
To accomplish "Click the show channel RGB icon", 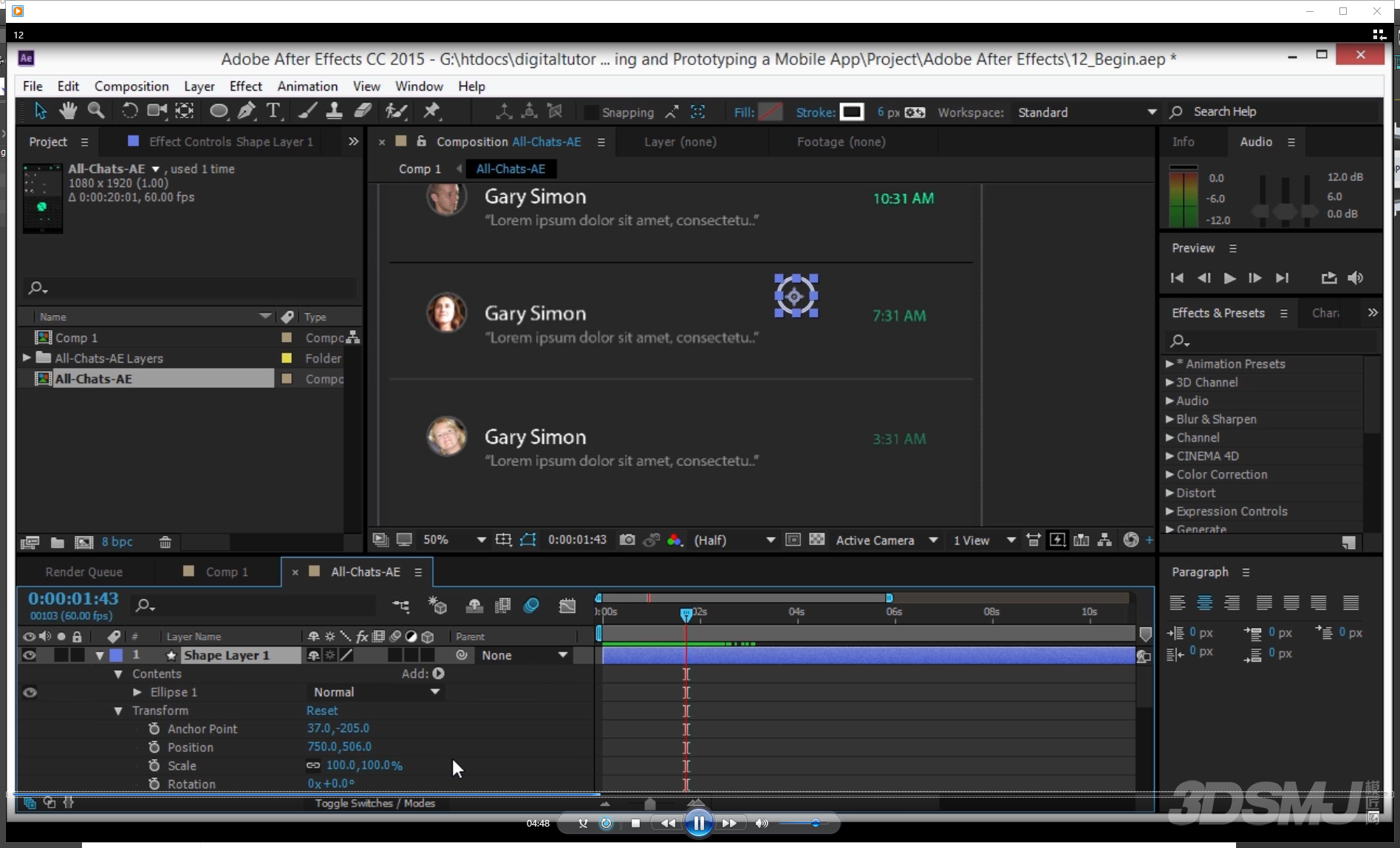I will click(x=674, y=540).
